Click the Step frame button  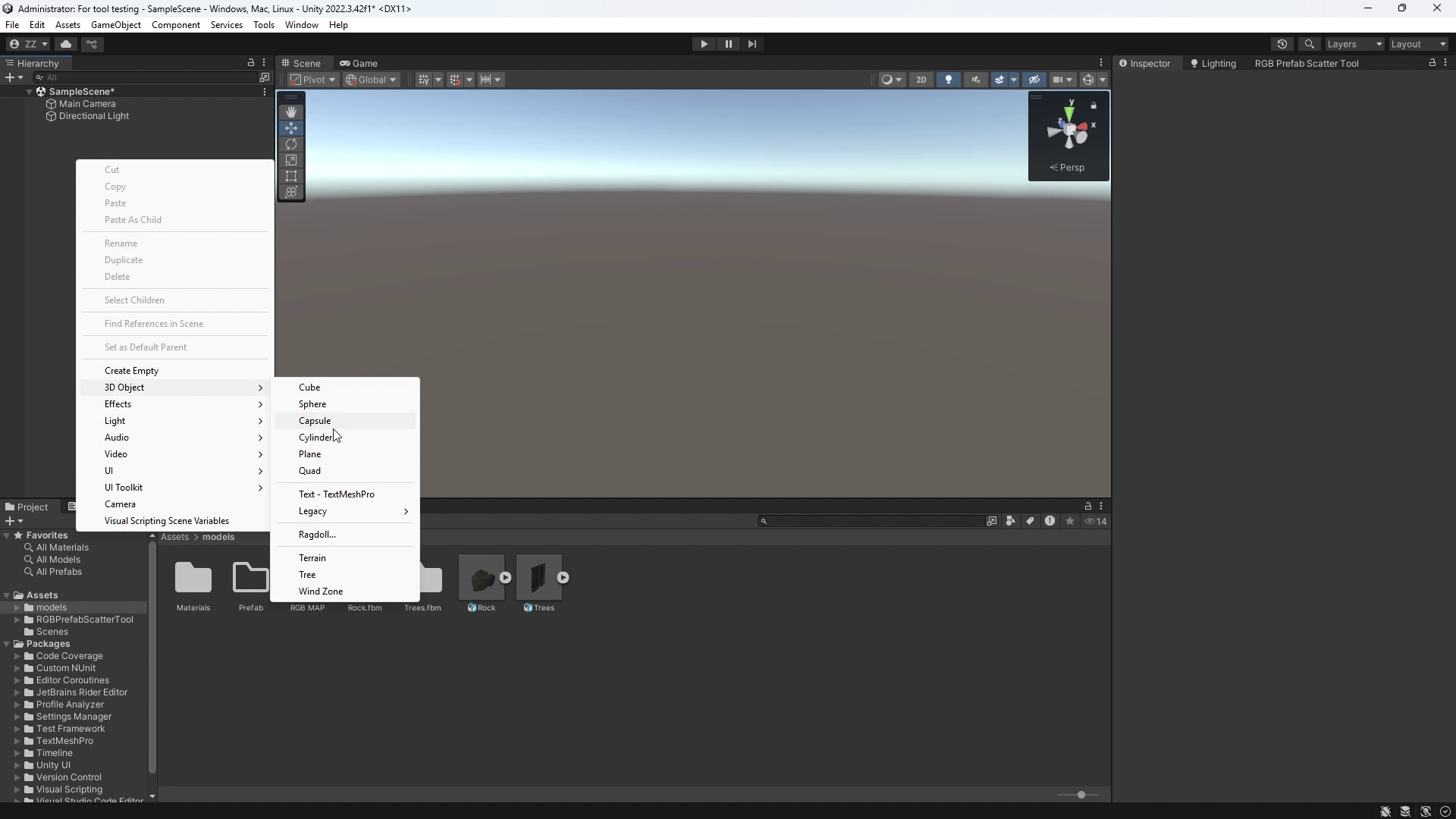752,44
